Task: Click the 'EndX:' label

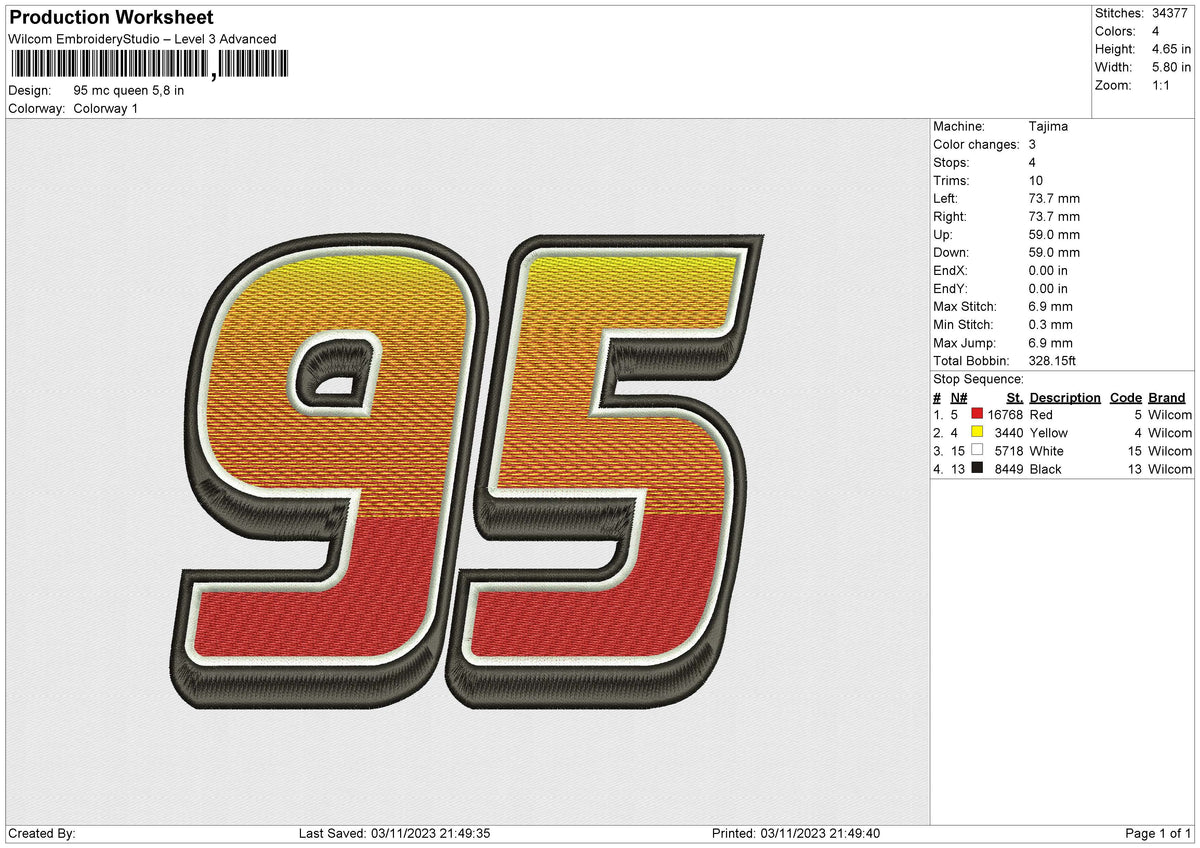Action: click(x=951, y=270)
